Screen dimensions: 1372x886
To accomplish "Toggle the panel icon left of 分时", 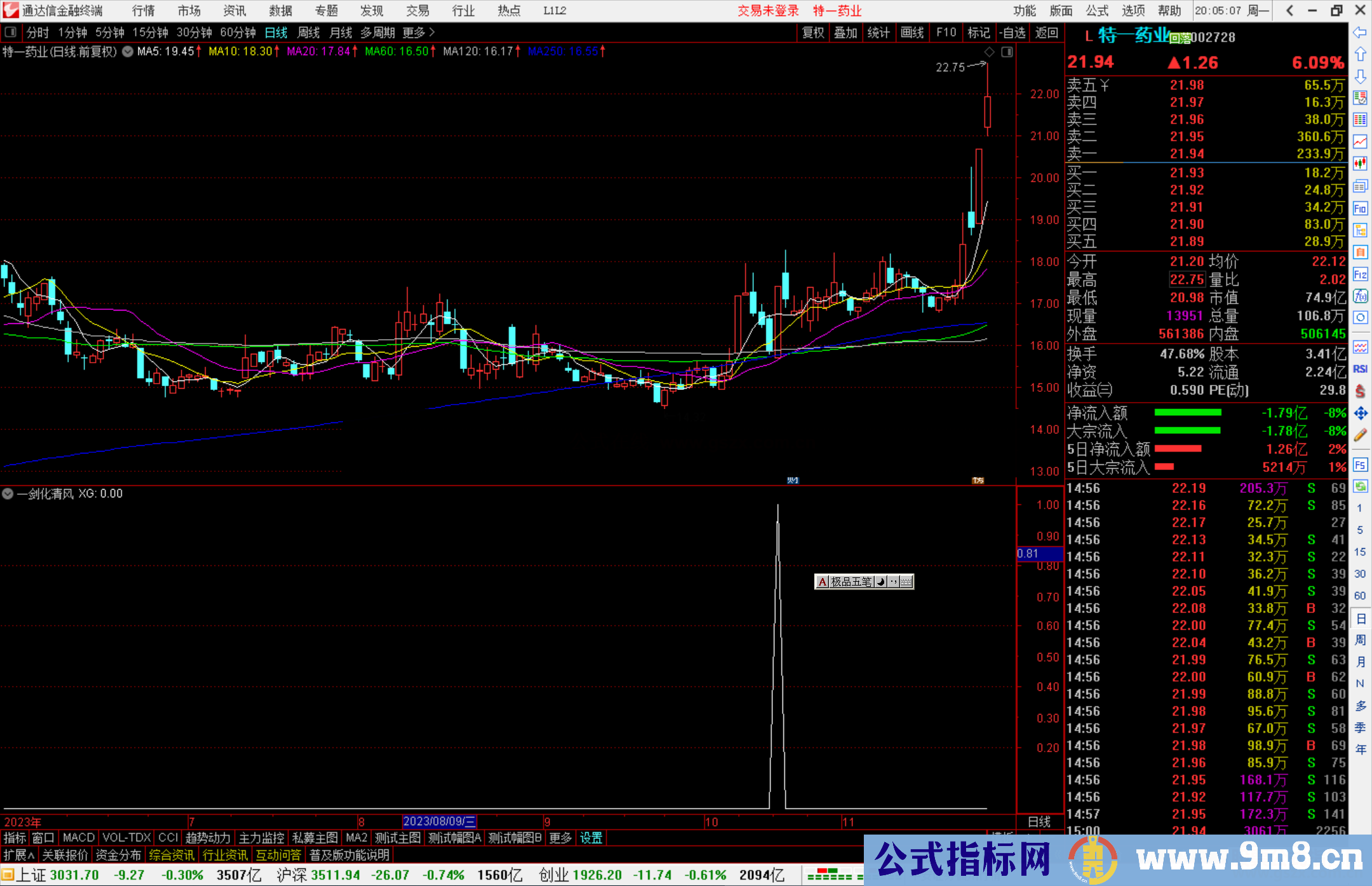I will point(11,32).
